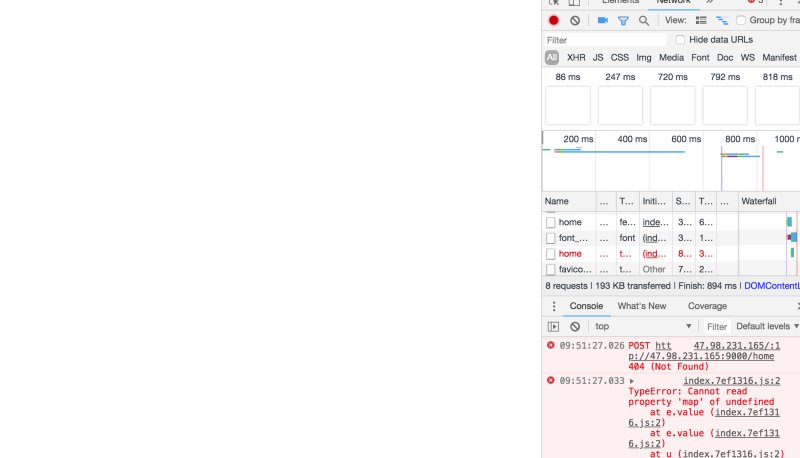Open the DevTools three-dot menu
This screenshot has height=458, width=800.
pyautogui.click(x=781, y=2)
